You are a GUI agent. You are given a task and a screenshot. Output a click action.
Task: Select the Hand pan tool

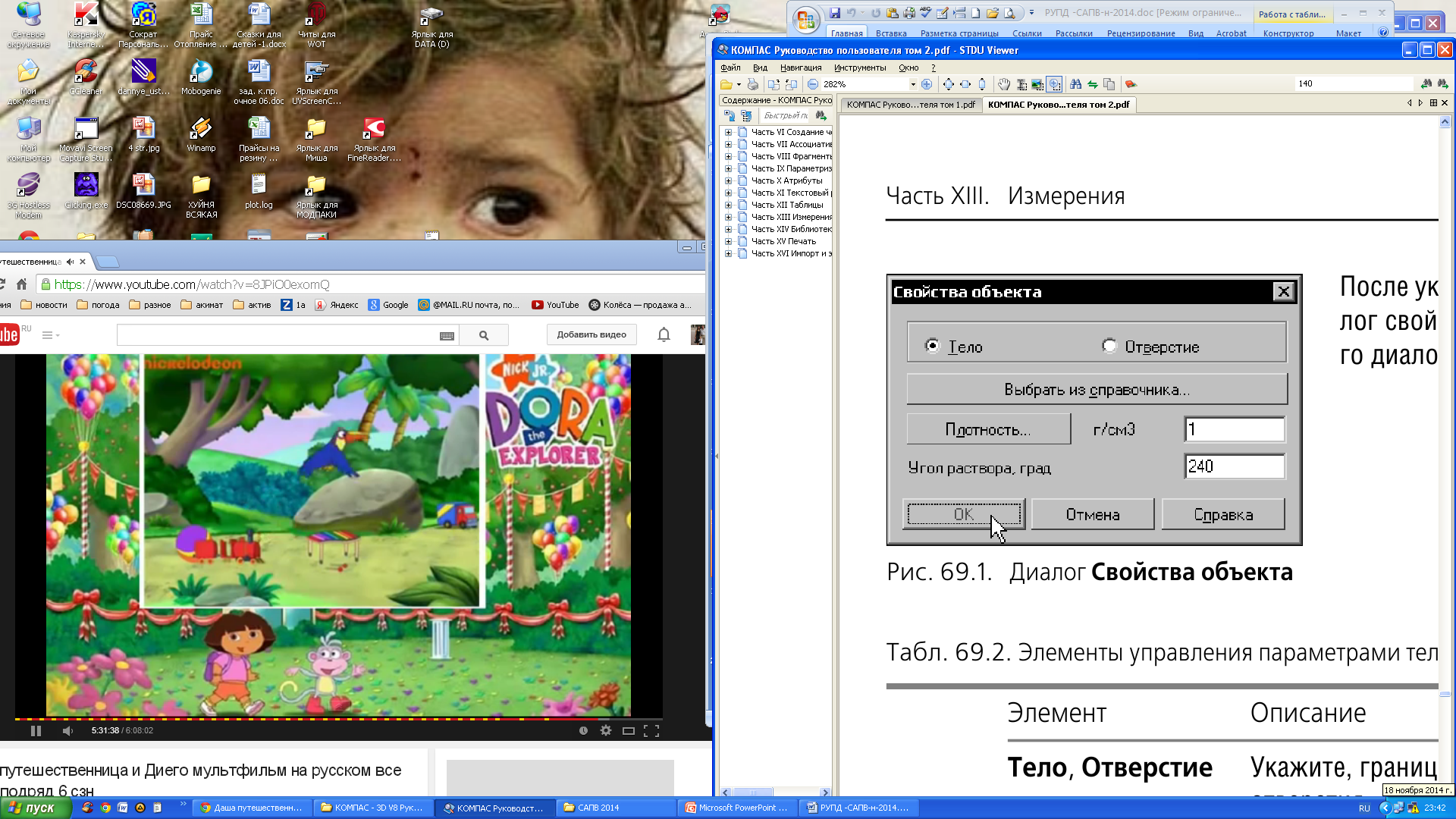(1004, 84)
